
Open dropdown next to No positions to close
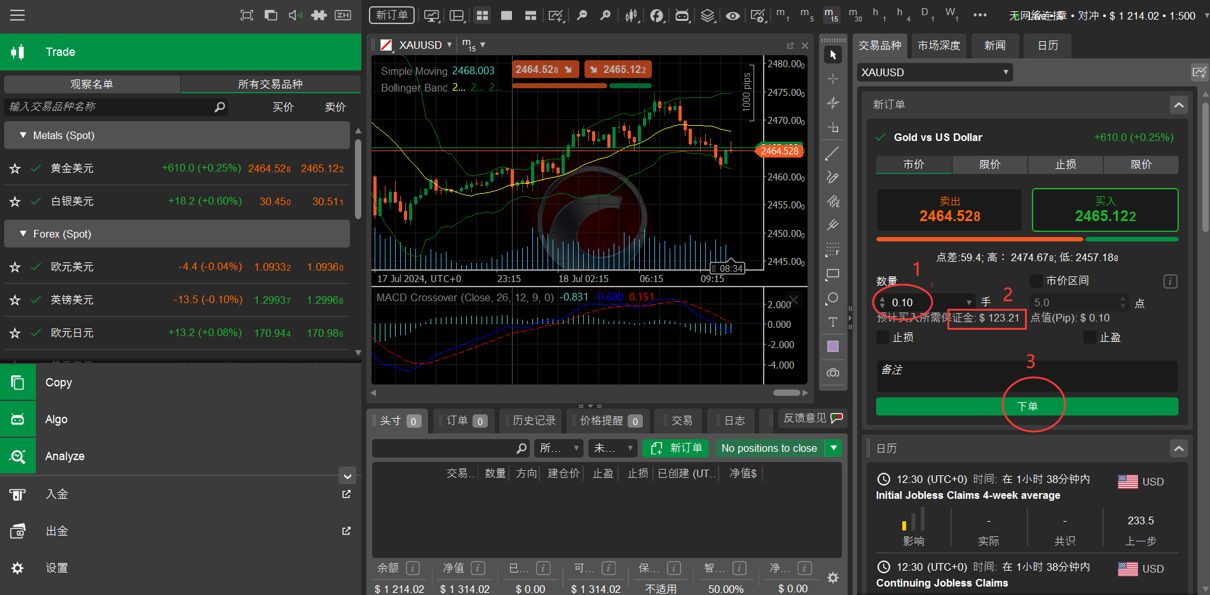833,448
